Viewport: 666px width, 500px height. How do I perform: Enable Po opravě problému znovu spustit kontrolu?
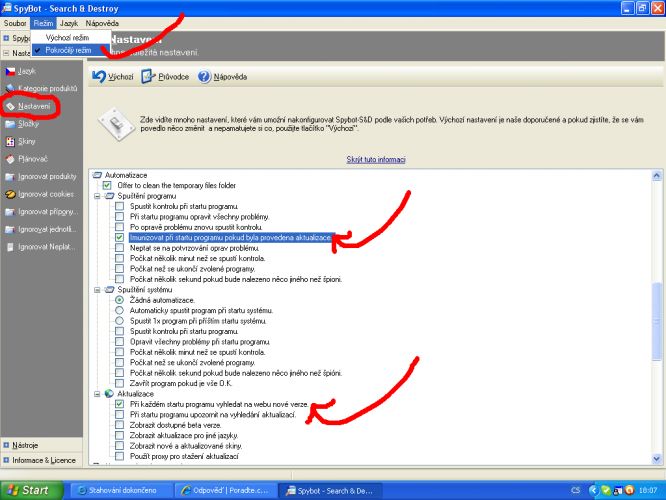[x=119, y=227]
